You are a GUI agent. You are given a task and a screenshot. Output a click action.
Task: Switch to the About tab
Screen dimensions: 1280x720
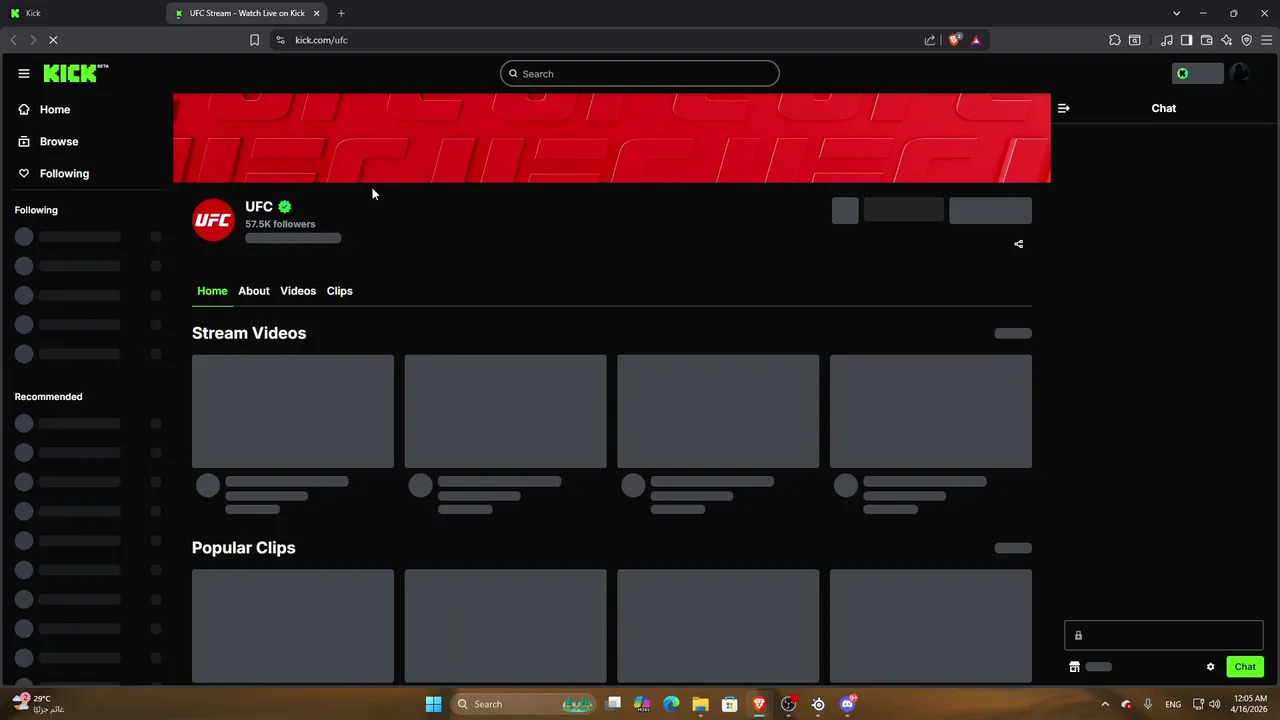tap(254, 291)
